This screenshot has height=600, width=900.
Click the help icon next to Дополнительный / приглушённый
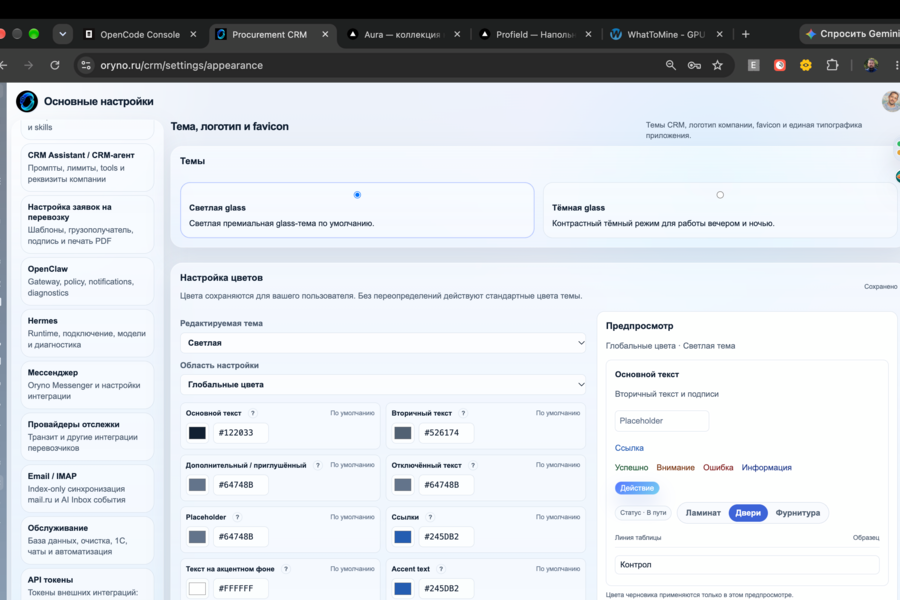pyautogui.click(x=317, y=466)
